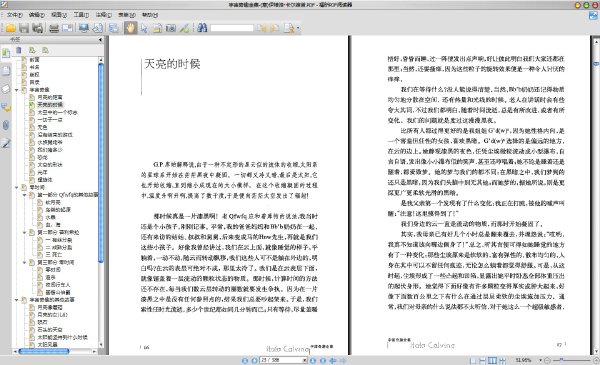Go to previous page button
Image resolution: width=600 pixels, height=365 pixels.
tap(254, 360)
